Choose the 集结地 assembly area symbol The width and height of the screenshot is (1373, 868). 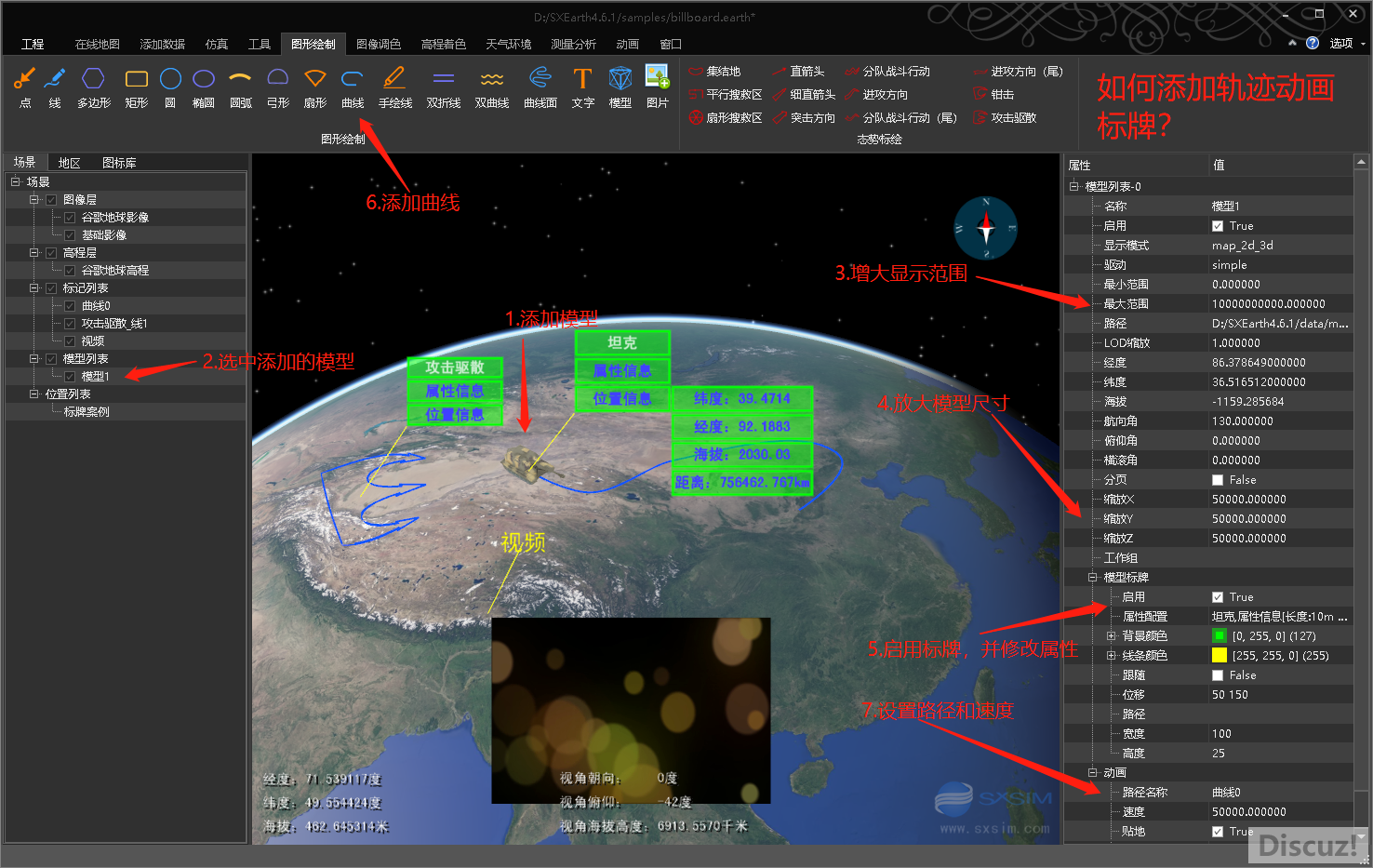[714, 72]
